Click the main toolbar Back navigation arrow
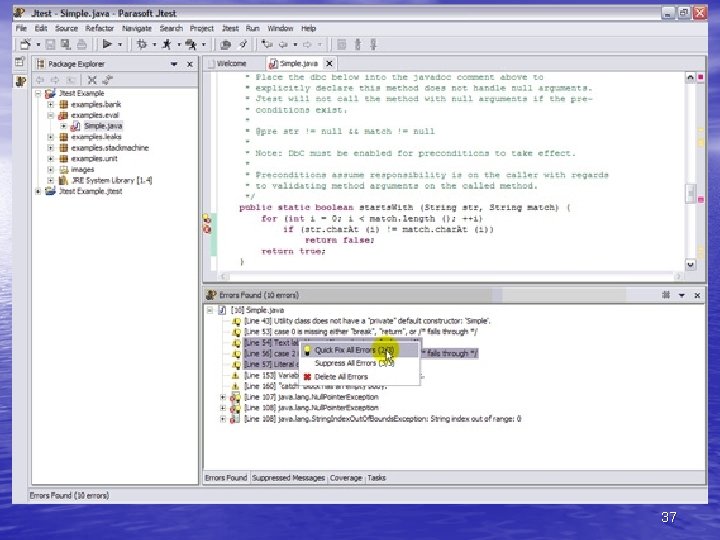 click(x=284, y=45)
